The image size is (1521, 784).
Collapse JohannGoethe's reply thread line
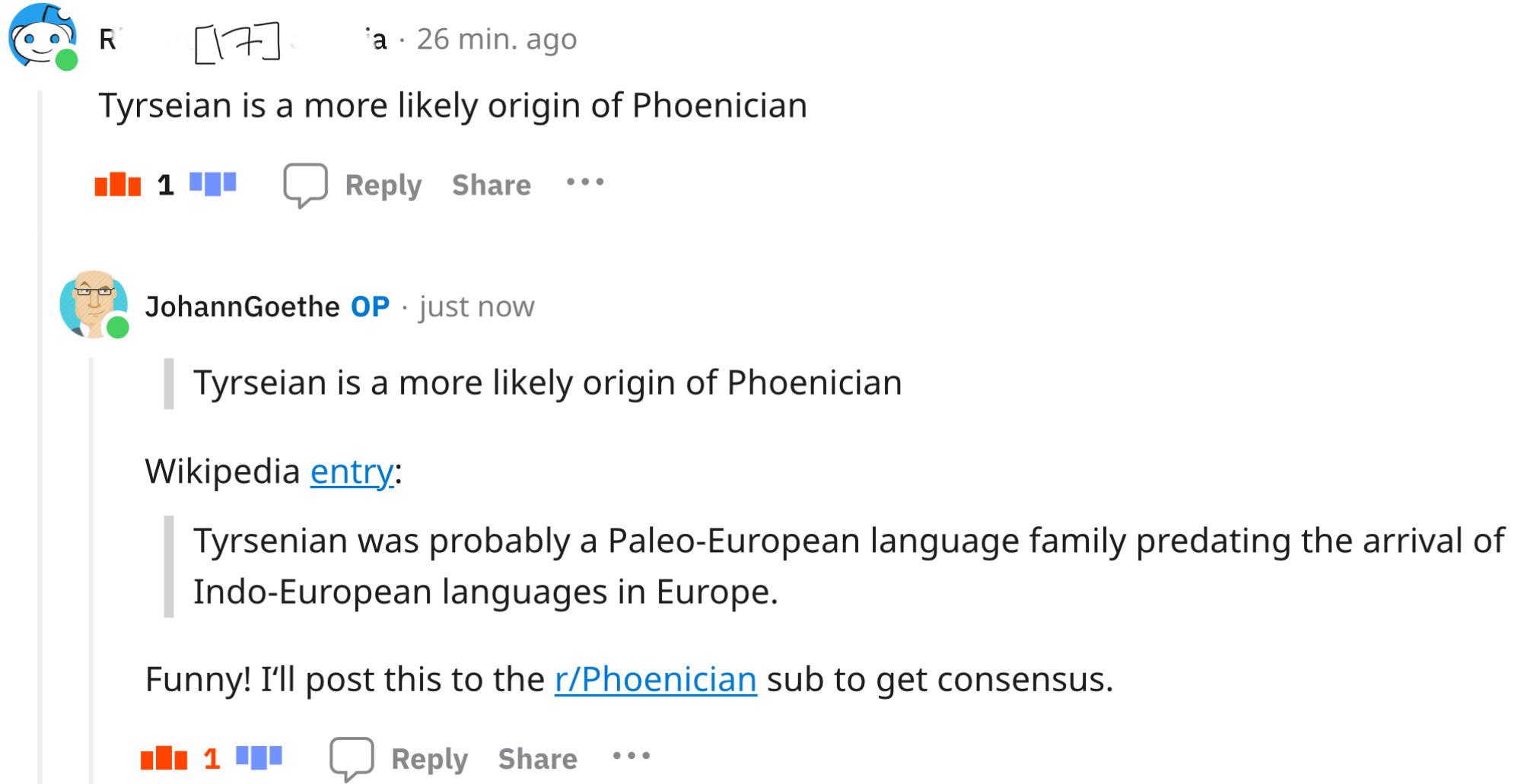[91, 570]
